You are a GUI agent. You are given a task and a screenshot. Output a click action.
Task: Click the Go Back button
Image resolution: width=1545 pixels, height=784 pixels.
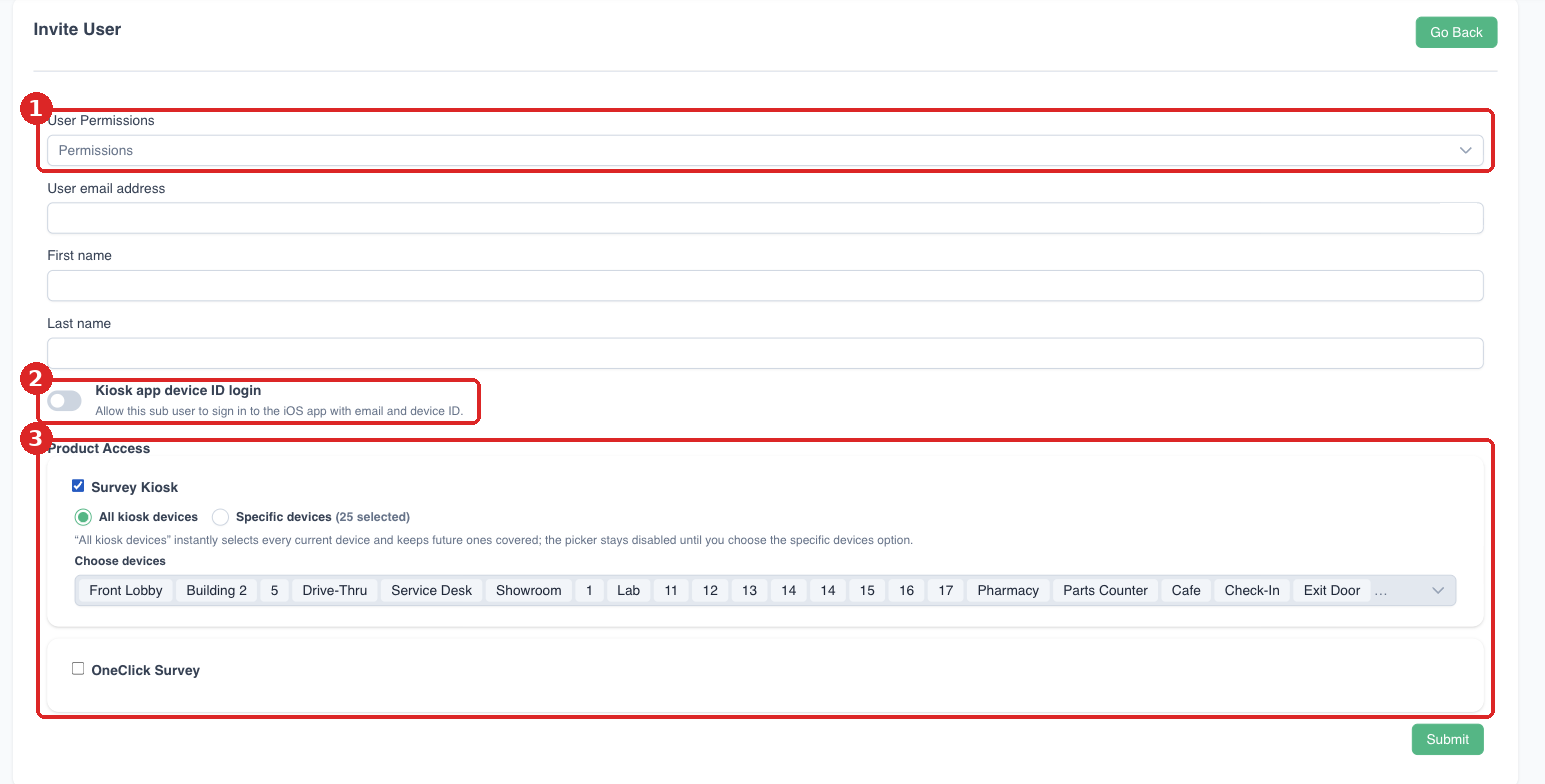click(1456, 32)
